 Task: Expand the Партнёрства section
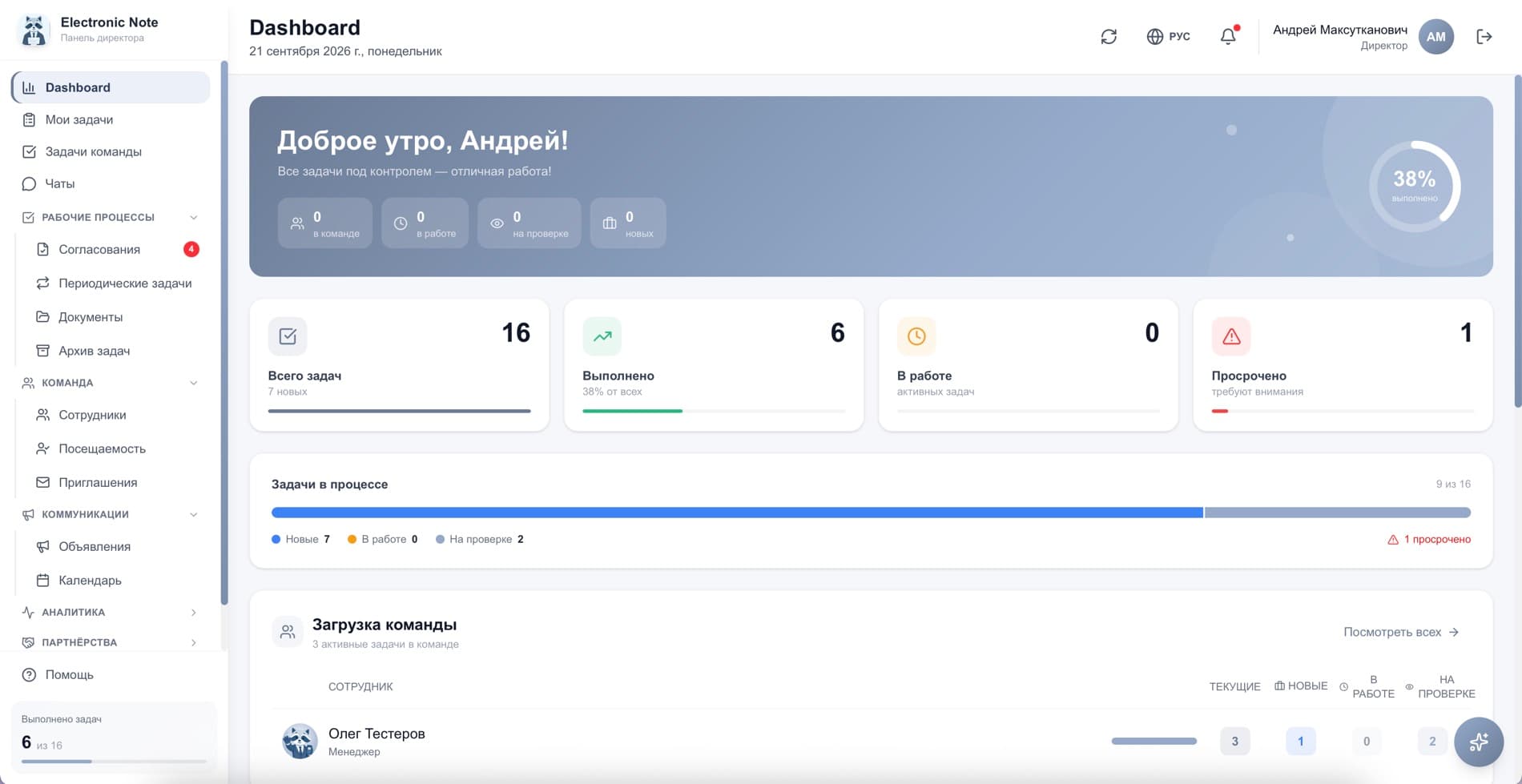click(x=111, y=642)
